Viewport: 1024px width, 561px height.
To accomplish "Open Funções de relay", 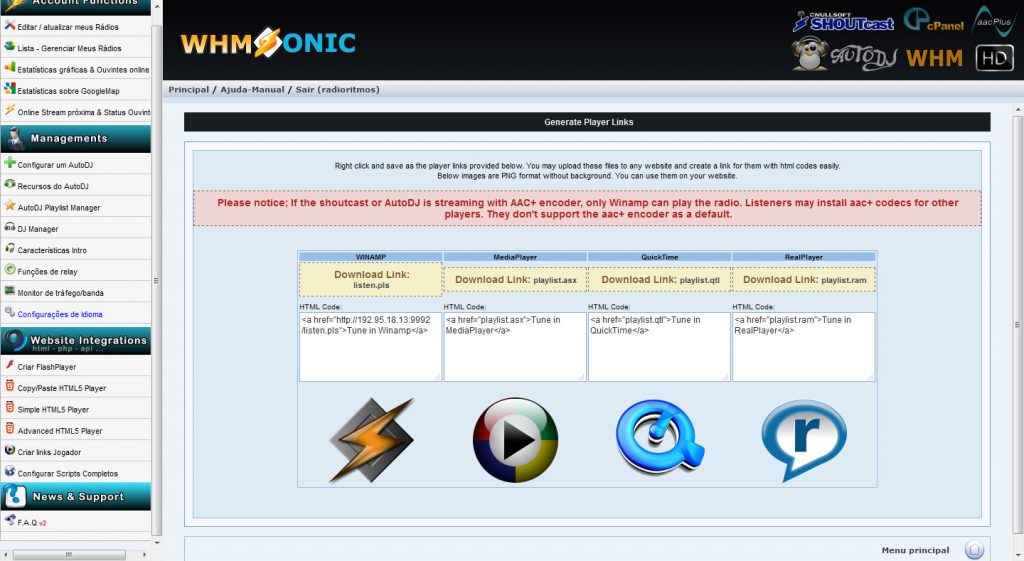I will pos(47,272).
